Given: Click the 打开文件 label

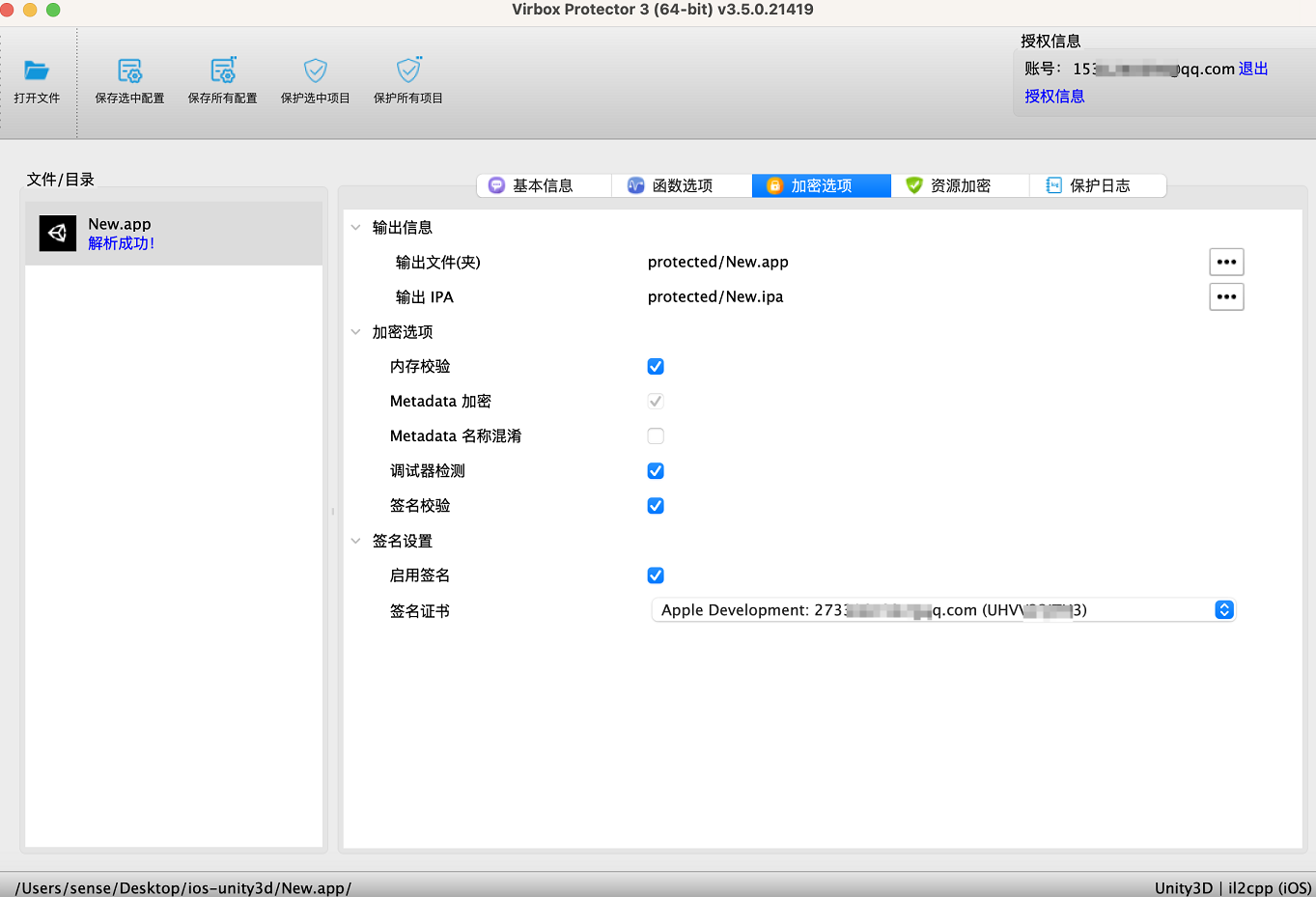Looking at the screenshot, I should click(x=37, y=98).
